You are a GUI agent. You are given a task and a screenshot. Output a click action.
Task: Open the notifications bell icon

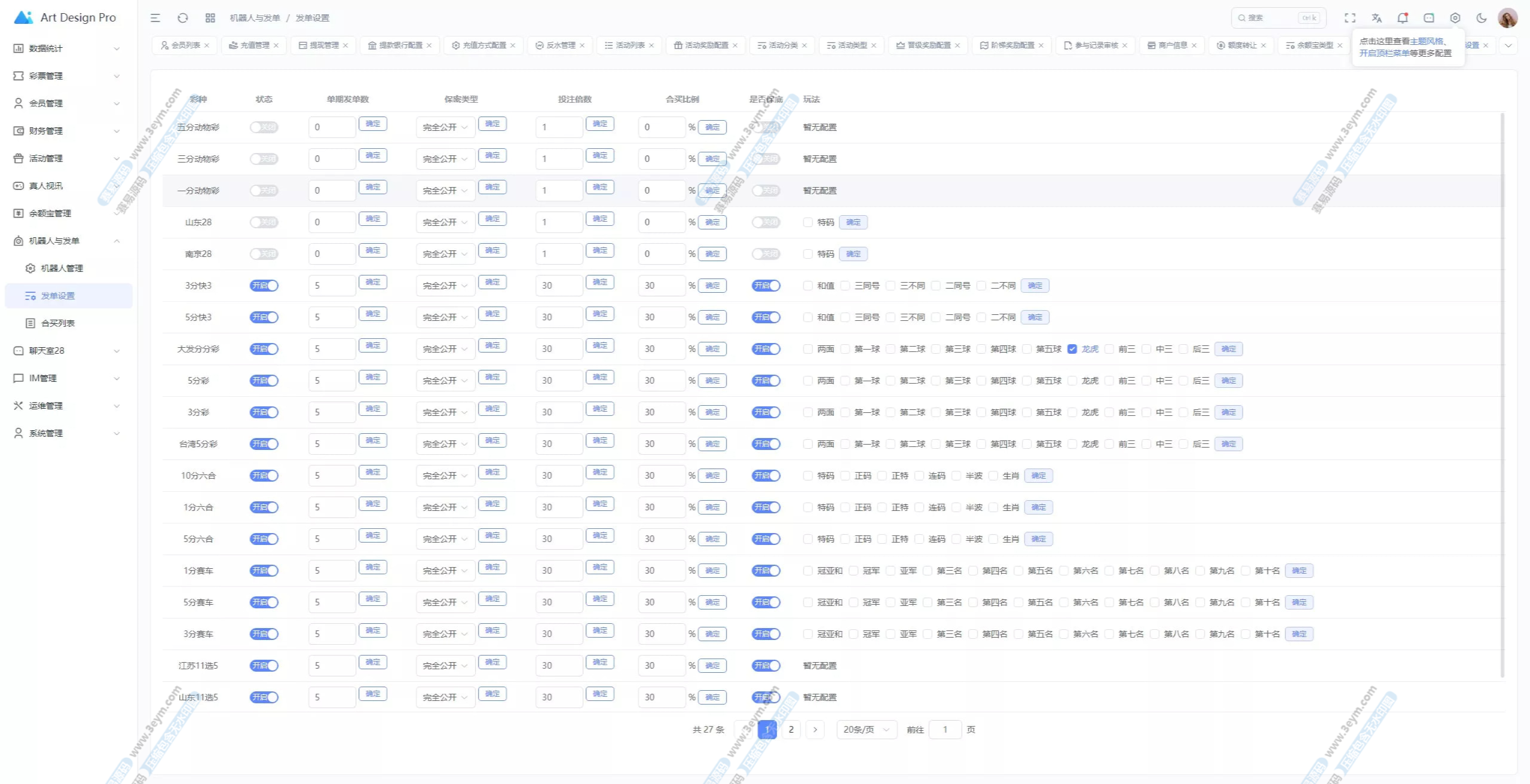[1402, 18]
